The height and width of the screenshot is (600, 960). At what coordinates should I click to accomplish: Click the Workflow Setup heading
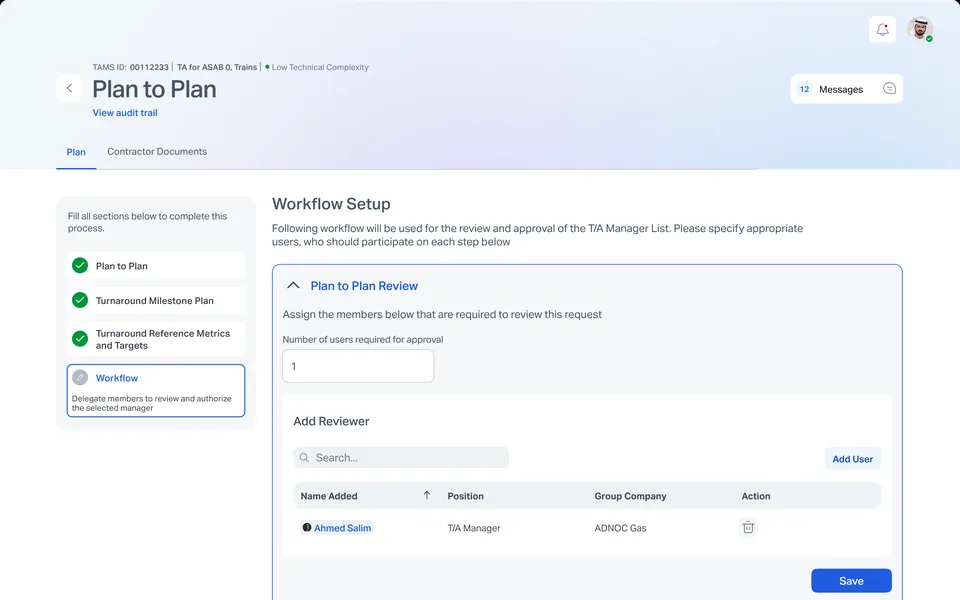tap(331, 204)
